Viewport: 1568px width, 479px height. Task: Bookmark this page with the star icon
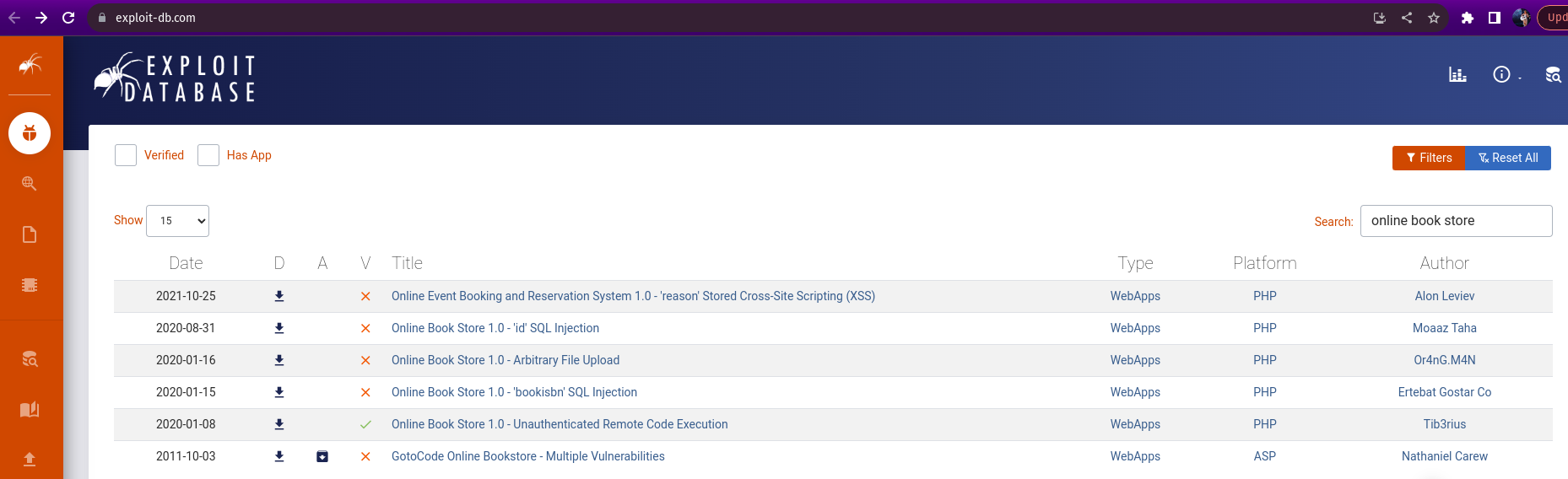click(1434, 18)
